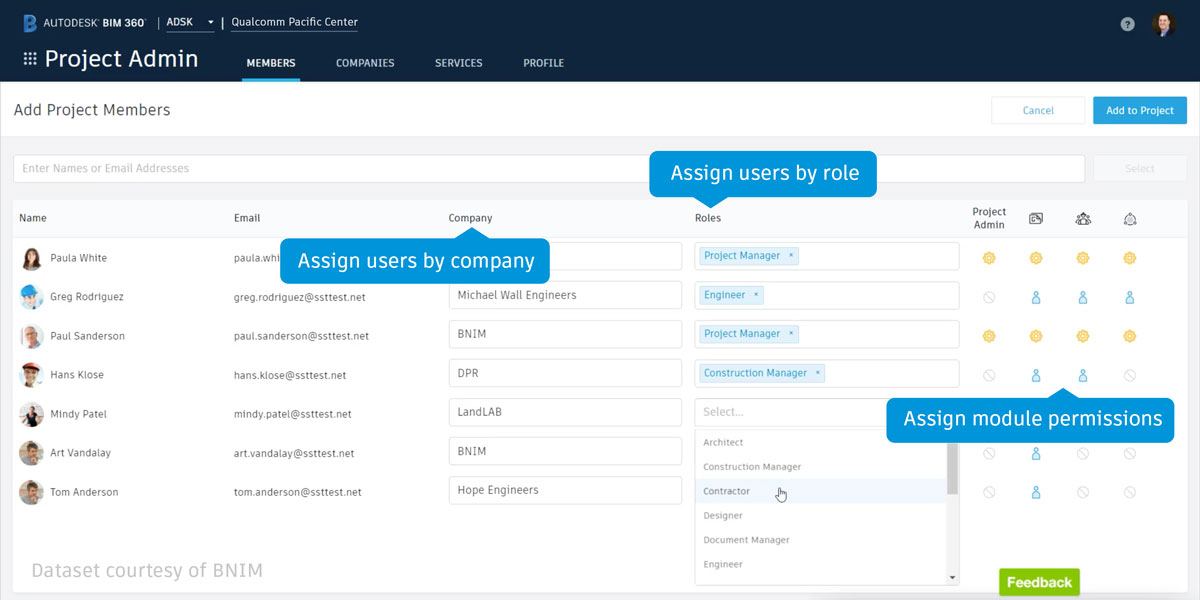The width and height of the screenshot is (1200, 600).
Task: Expand the ADSK account dropdown
Action: [210, 22]
